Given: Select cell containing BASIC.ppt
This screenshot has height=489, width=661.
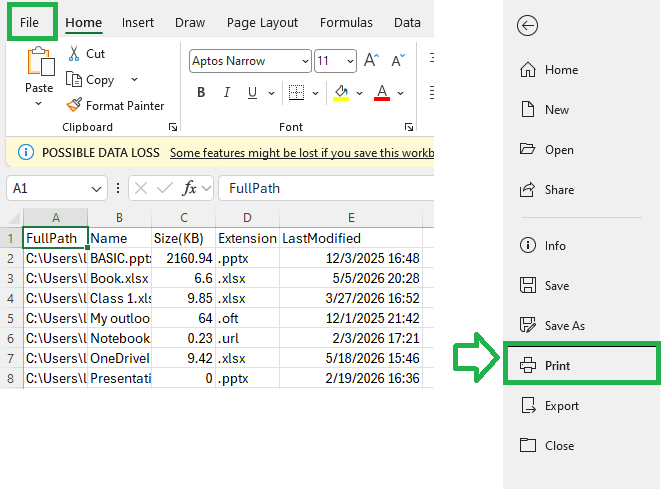Looking at the screenshot, I should [x=120, y=258].
